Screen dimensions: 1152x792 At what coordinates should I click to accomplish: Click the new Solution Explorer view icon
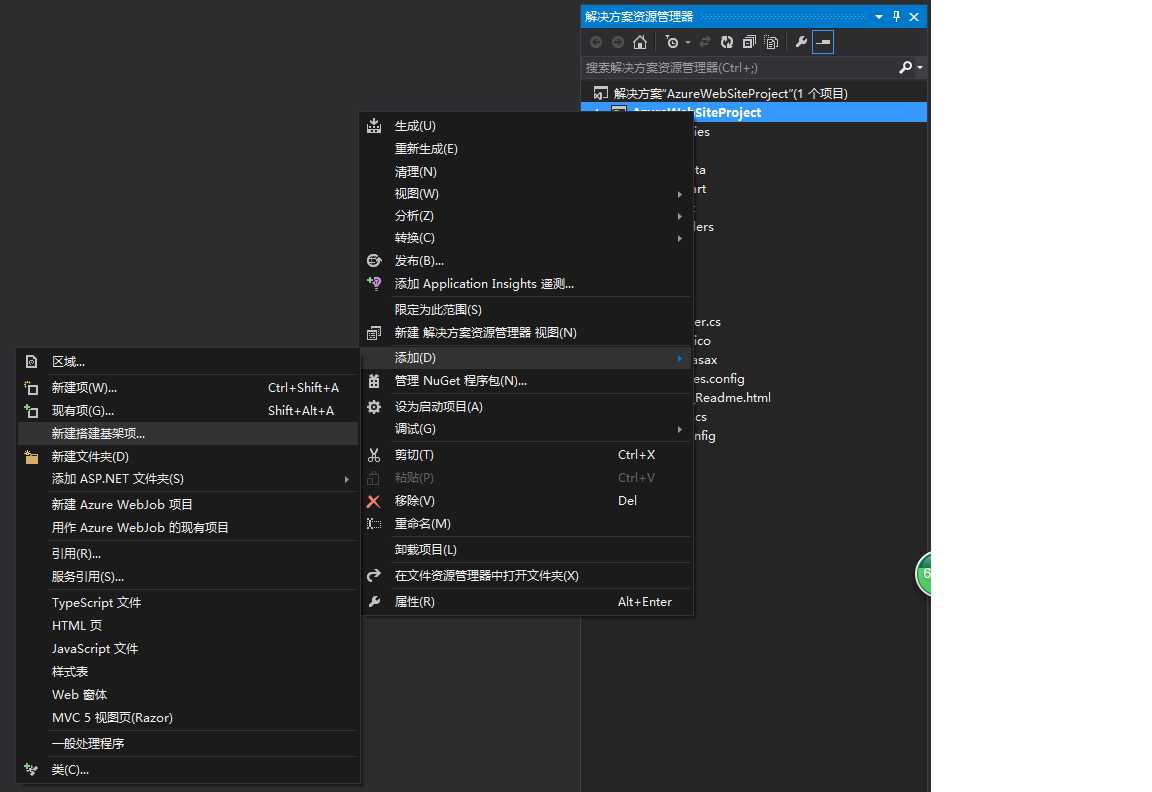click(x=374, y=333)
